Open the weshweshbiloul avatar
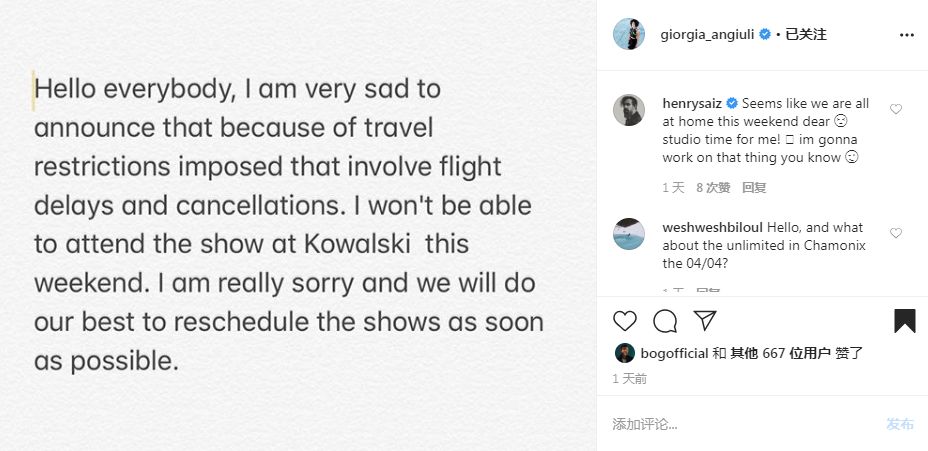 629,234
